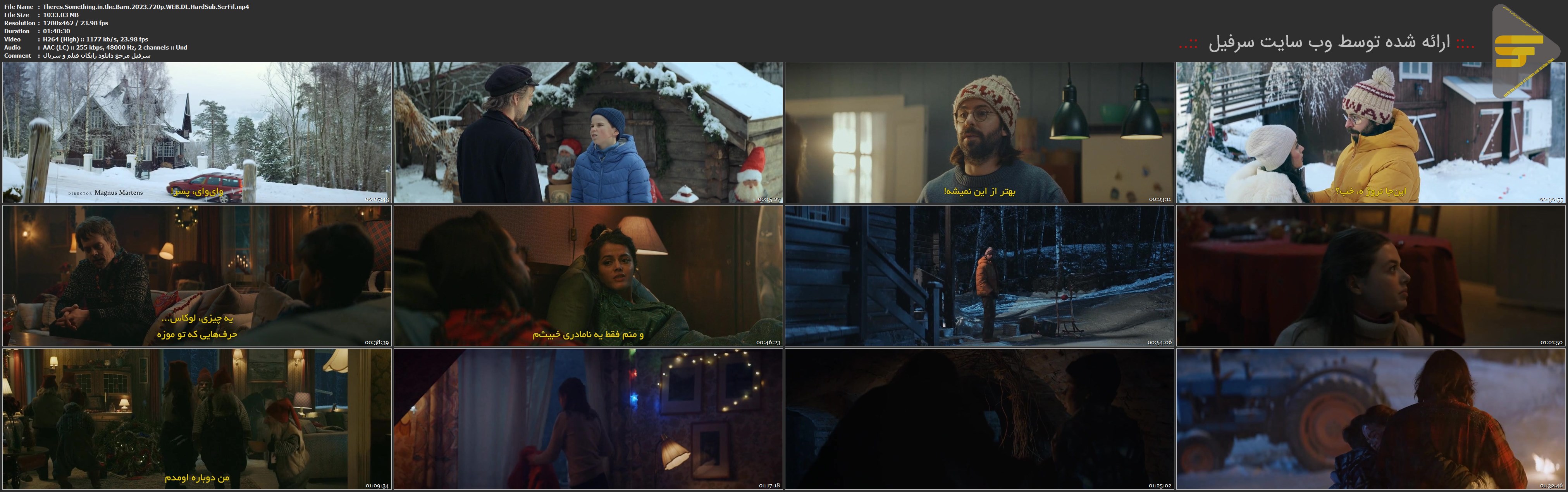This screenshot has width=1568, height=492.
Task: Click the Resolution 1280x462 info line
Action: [76, 23]
